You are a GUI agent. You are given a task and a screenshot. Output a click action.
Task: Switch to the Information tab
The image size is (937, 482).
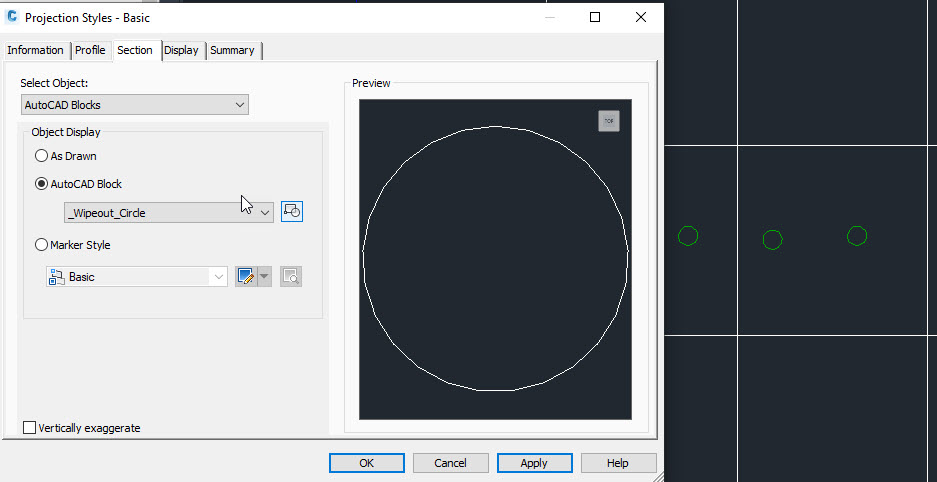pos(35,50)
